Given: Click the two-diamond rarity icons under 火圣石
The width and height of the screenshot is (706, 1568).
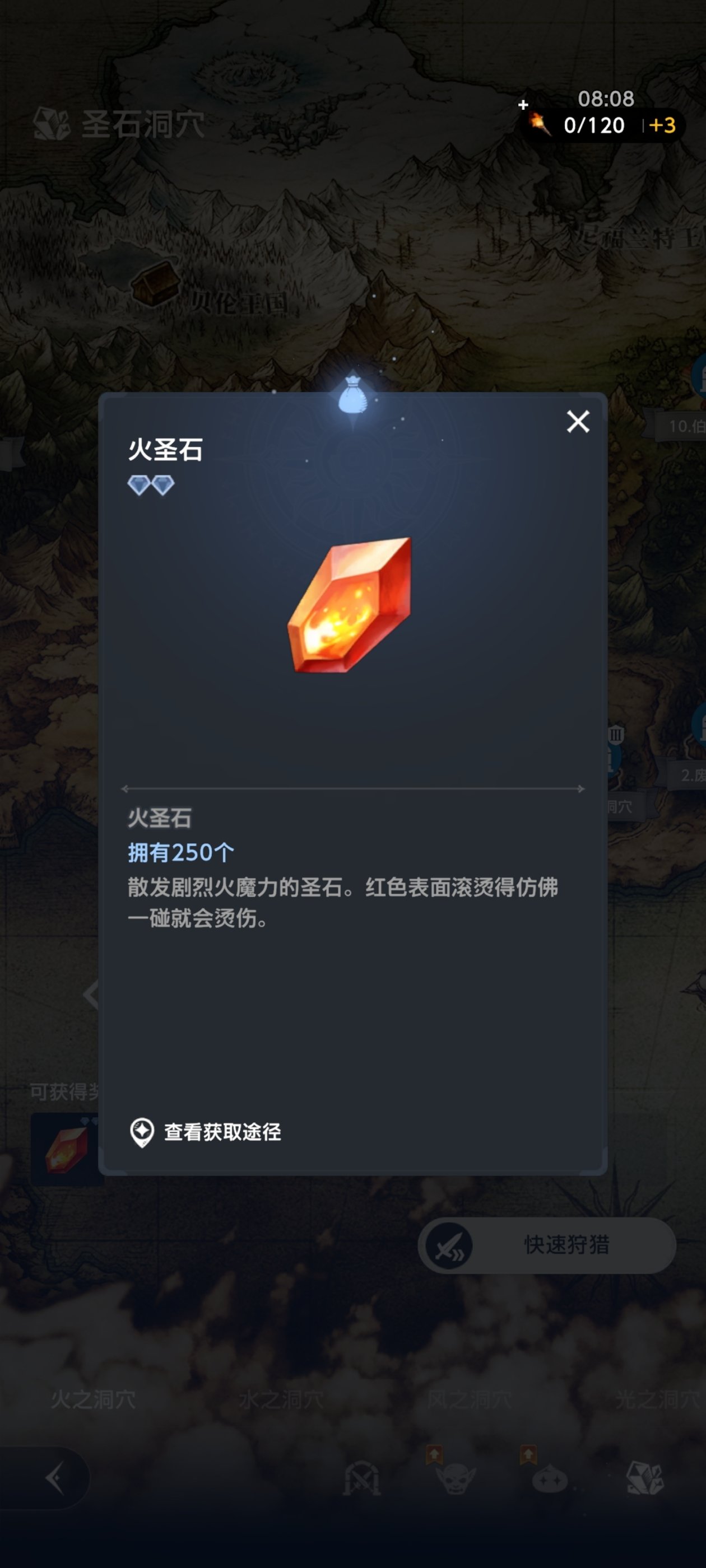Looking at the screenshot, I should 151,485.
